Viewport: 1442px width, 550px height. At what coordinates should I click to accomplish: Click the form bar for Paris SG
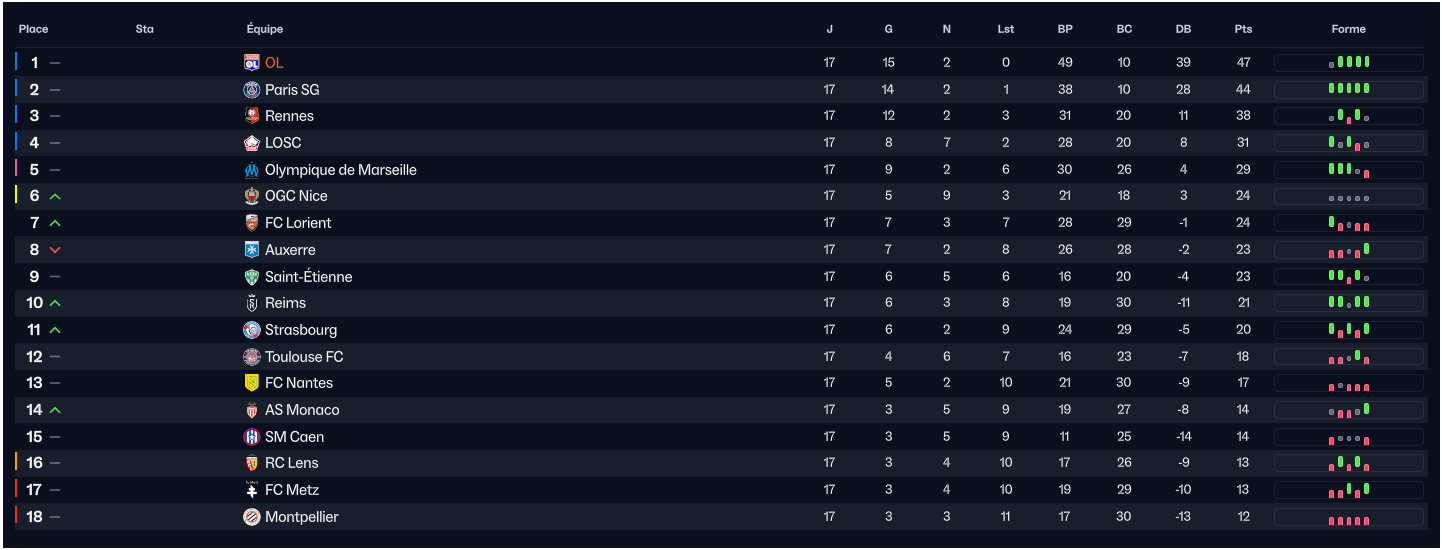click(1348, 90)
